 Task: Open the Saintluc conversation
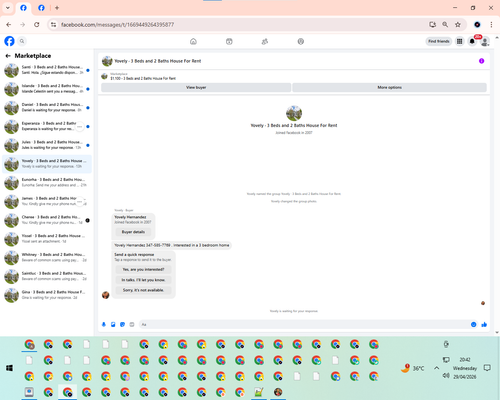pos(47,276)
